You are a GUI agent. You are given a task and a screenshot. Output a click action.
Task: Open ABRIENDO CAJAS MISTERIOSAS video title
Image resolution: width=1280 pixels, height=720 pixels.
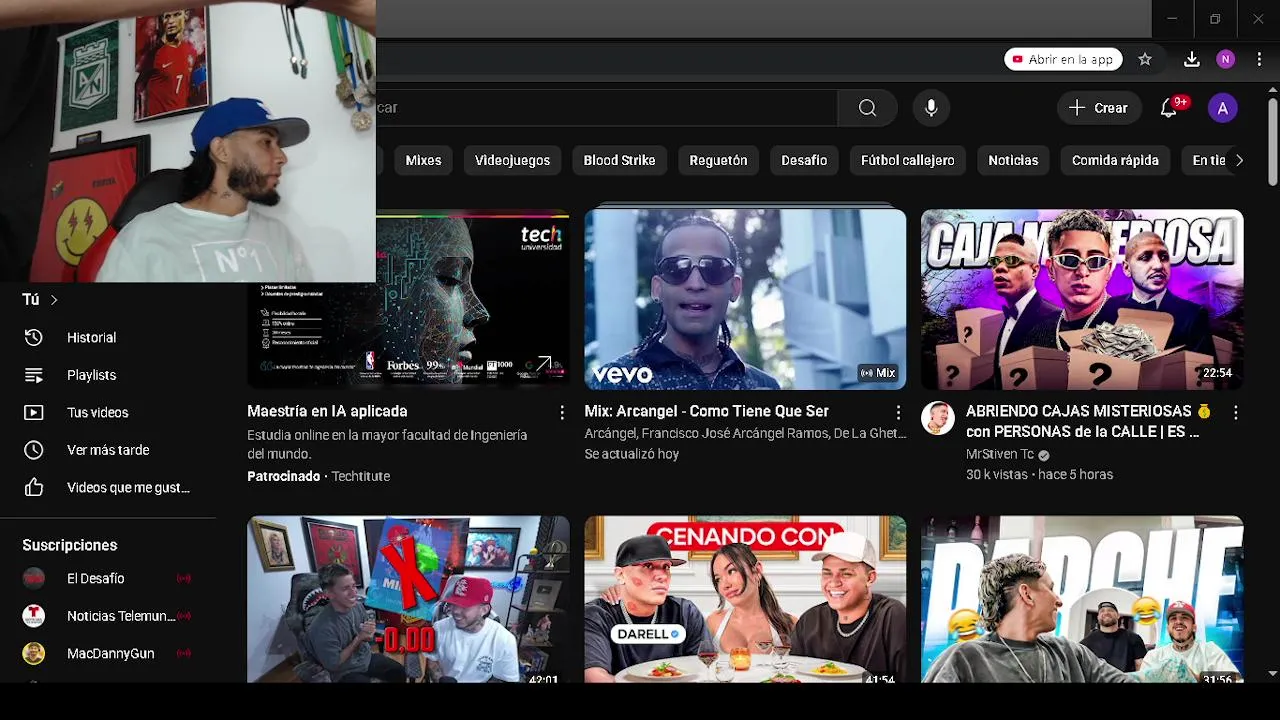tap(1088, 421)
